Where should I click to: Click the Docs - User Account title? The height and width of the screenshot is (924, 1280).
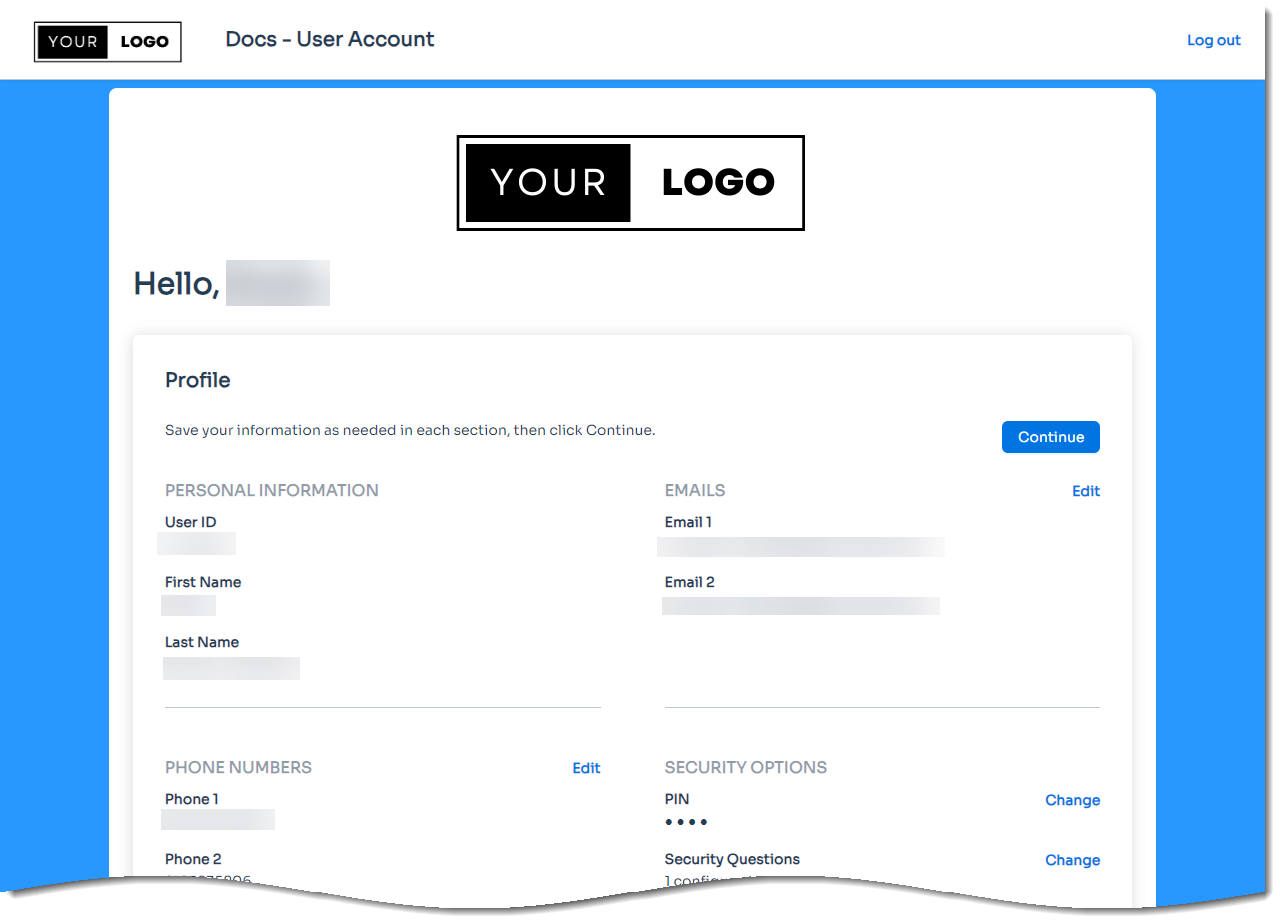(330, 40)
